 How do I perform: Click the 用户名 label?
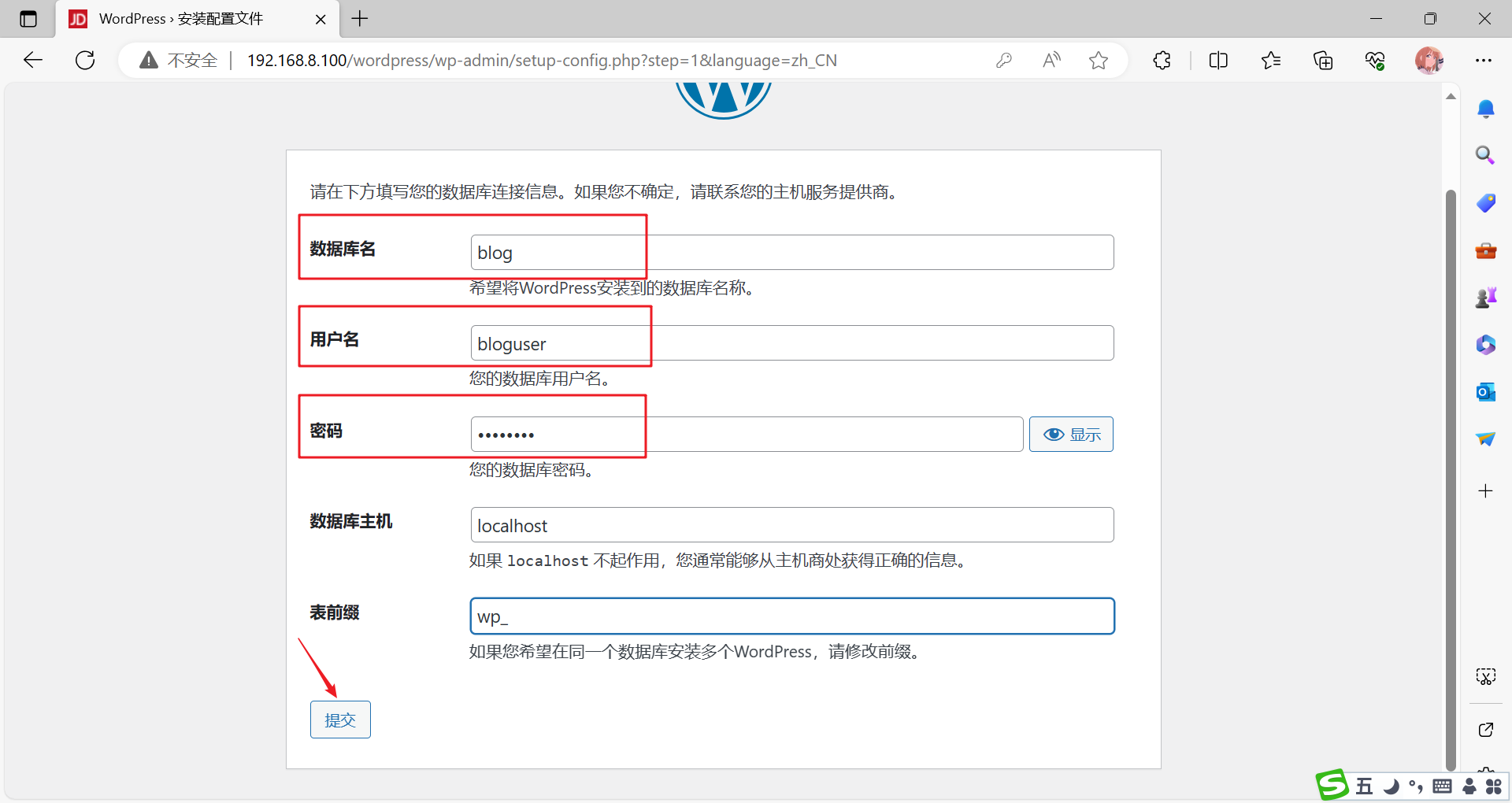pyautogui.click(x=335, y=340)
